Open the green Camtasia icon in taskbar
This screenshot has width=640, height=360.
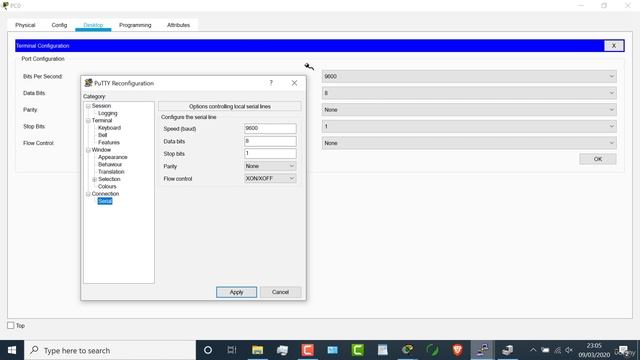click(x=358, y=350)
